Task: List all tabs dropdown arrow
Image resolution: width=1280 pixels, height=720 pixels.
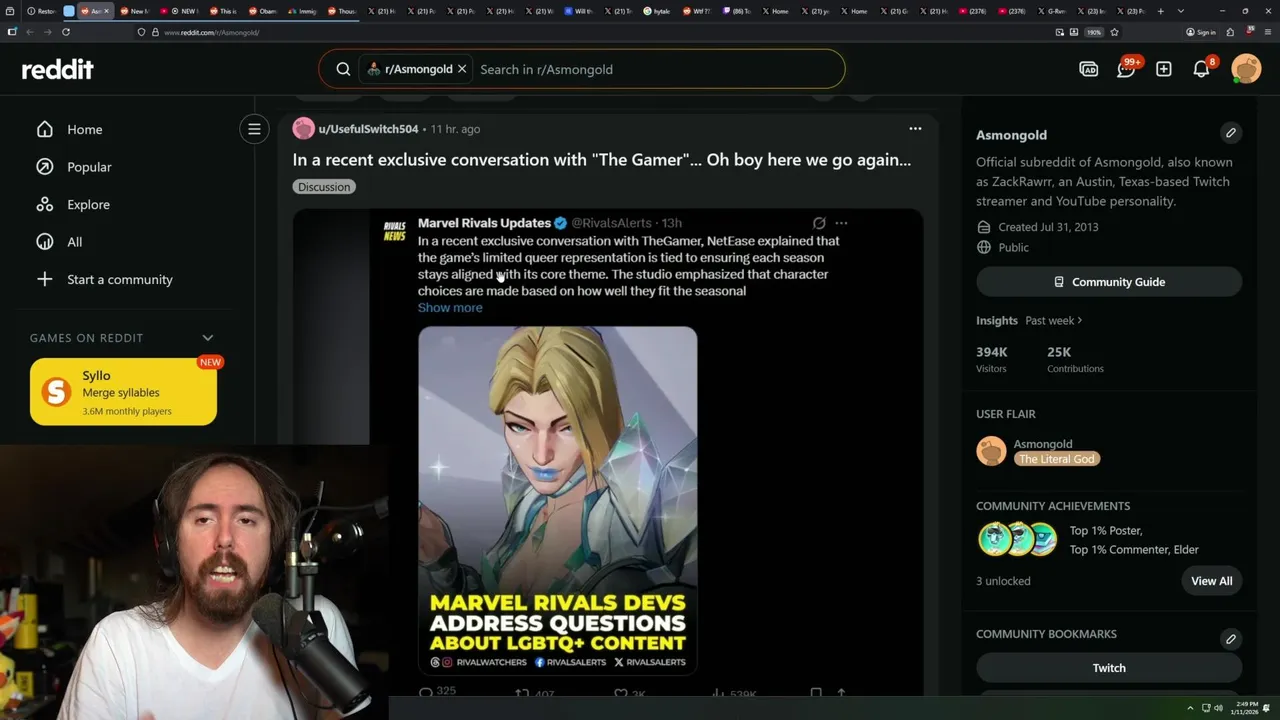Action: pyautogui.click(x=1181, y=11)
